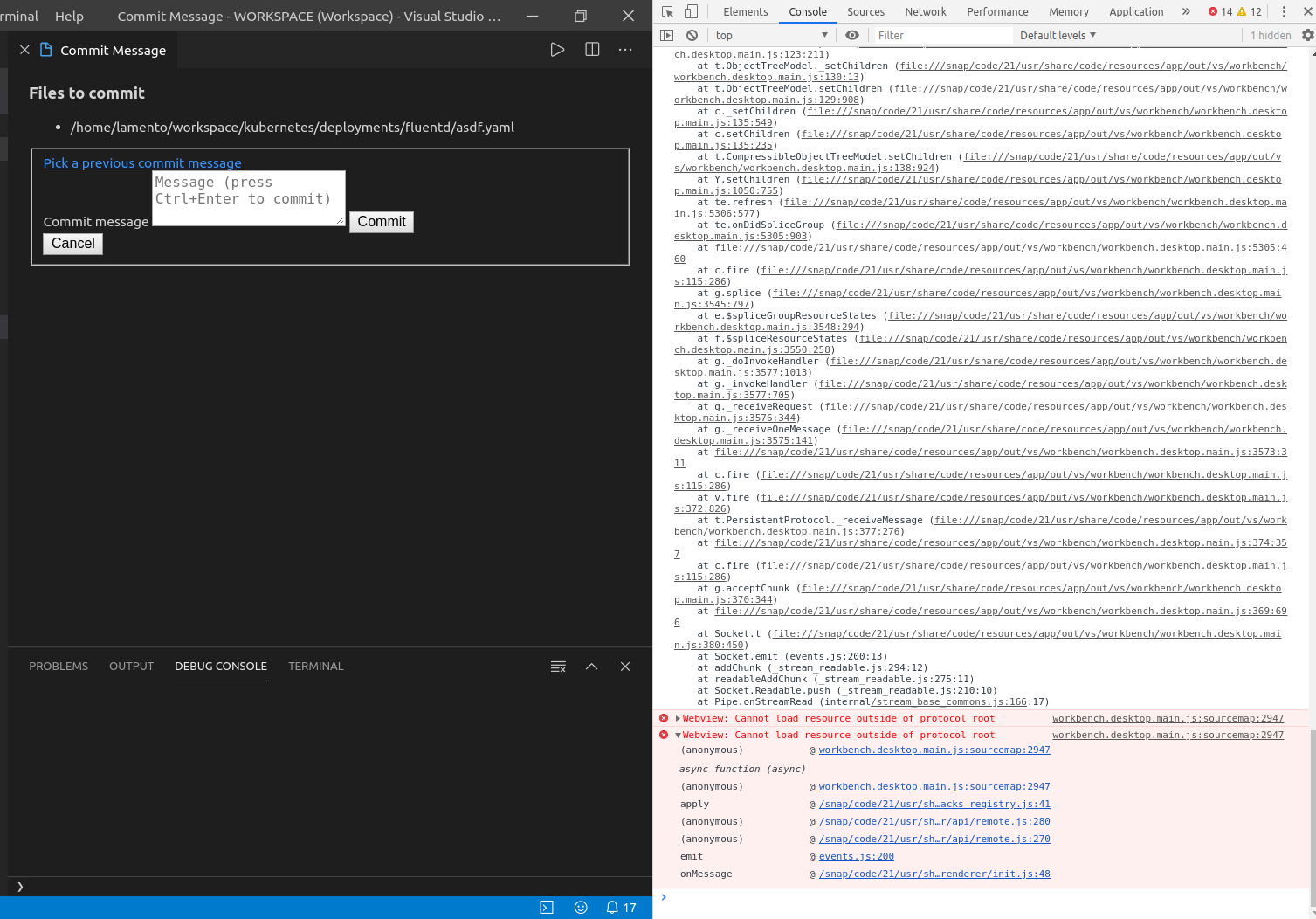Image resolution: width=1316 pixels, height=919 pixels.
Task: Open 'Pick a previous commit message' link
Action: pyautogui.click(x=141, y=163)
